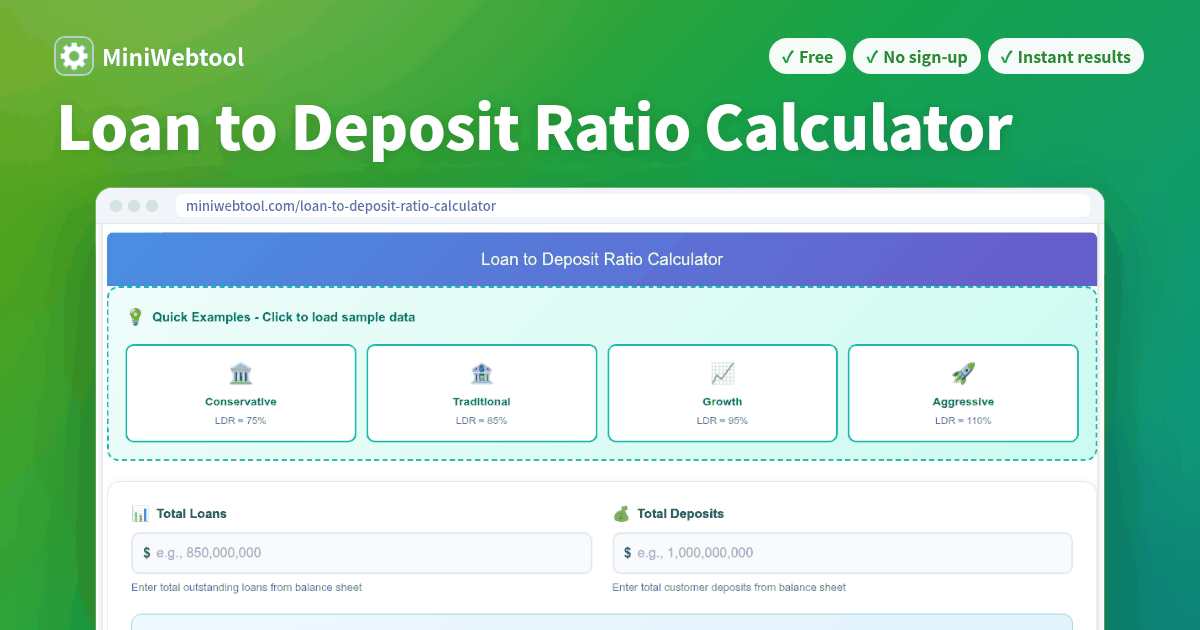The width and height of the screenshot is (1200, 630).
Task: Click the purple Loan to Deposit Ratio Calculator header
Action: pyautogui.click(x=602, y=259)
